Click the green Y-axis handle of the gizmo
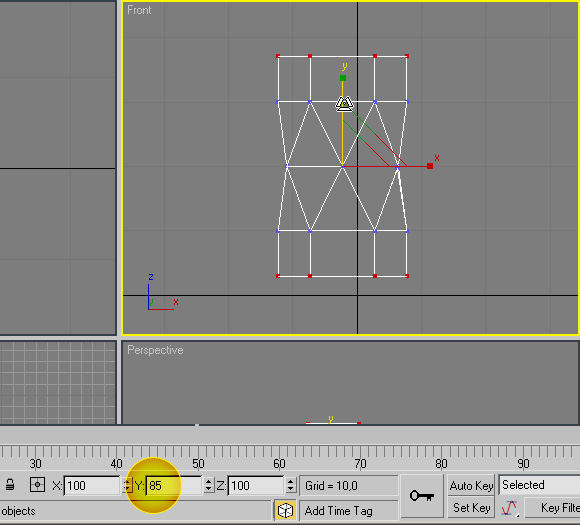Viewport: 580px width, 525px height. [x=343, y=78]
